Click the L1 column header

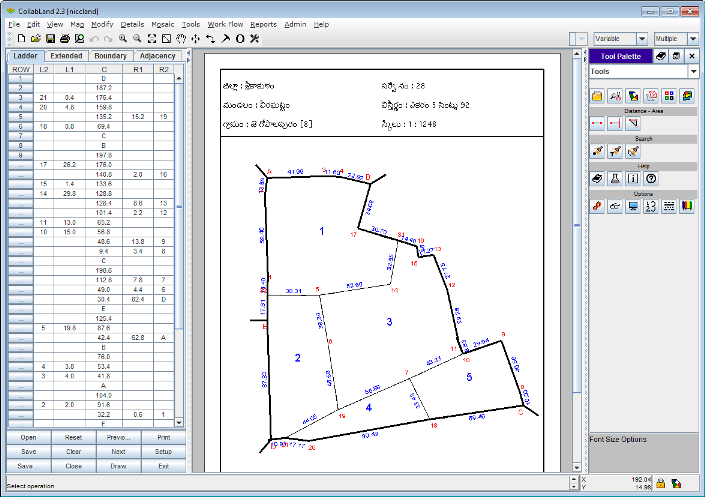69,69
